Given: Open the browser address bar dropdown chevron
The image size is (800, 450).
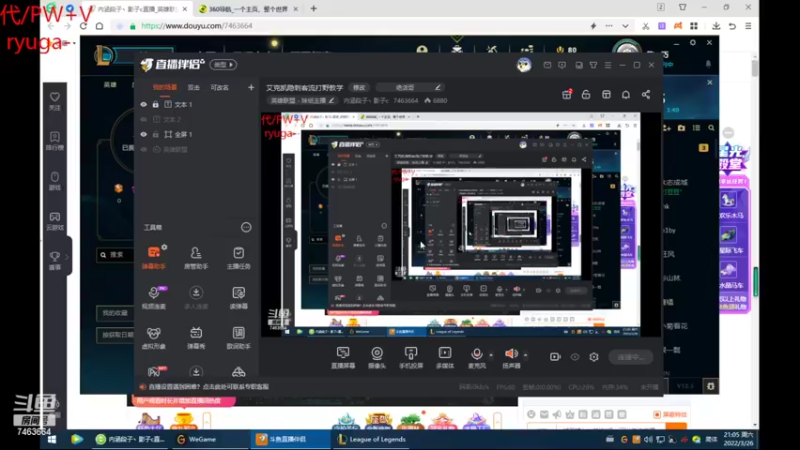Looking at the screenshot, I should [625, 26].
